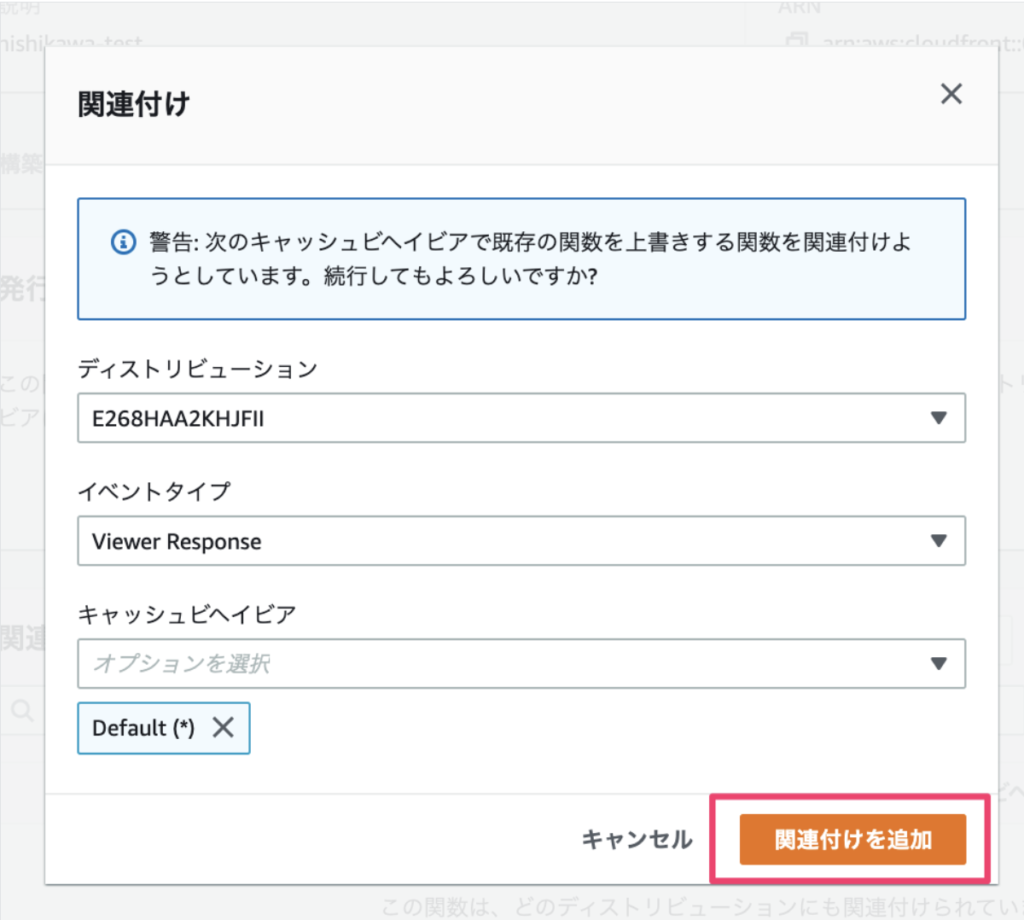Click the cache behavior dropdown caret icon

tap(938, 663)
